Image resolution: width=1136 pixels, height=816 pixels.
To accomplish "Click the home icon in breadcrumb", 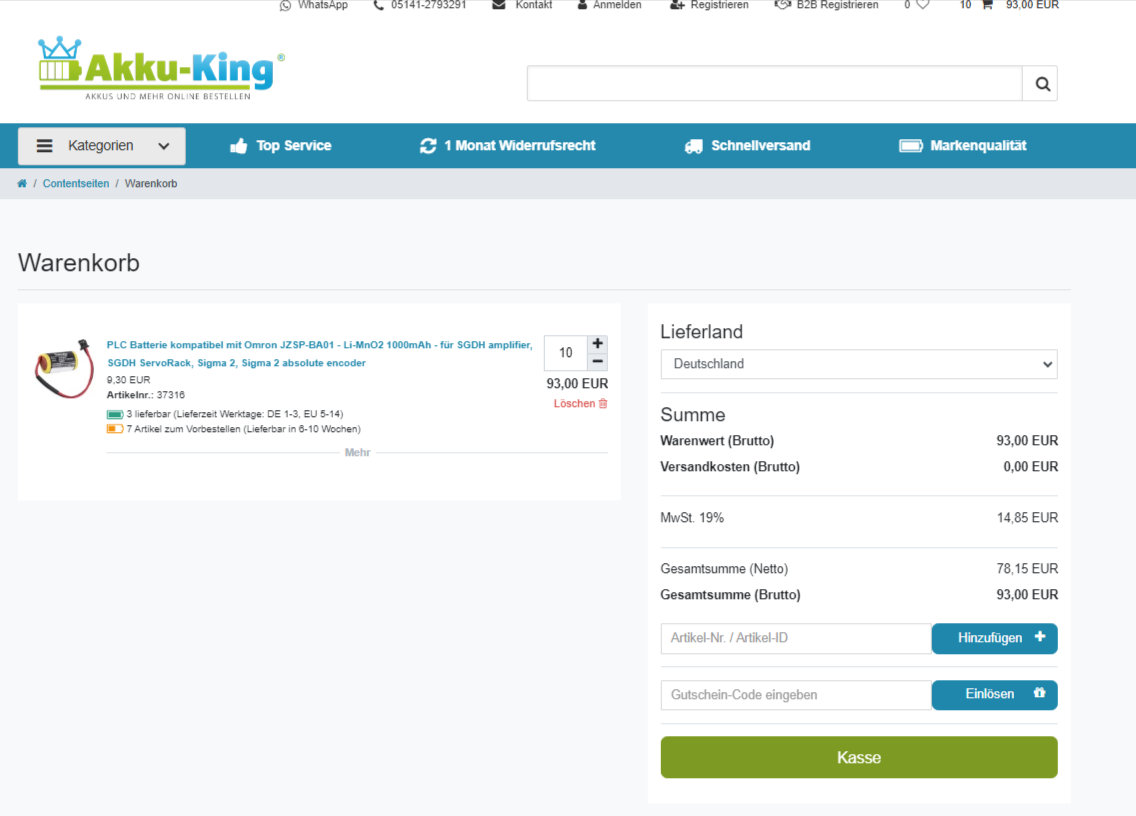I will [x=22, y=184].
